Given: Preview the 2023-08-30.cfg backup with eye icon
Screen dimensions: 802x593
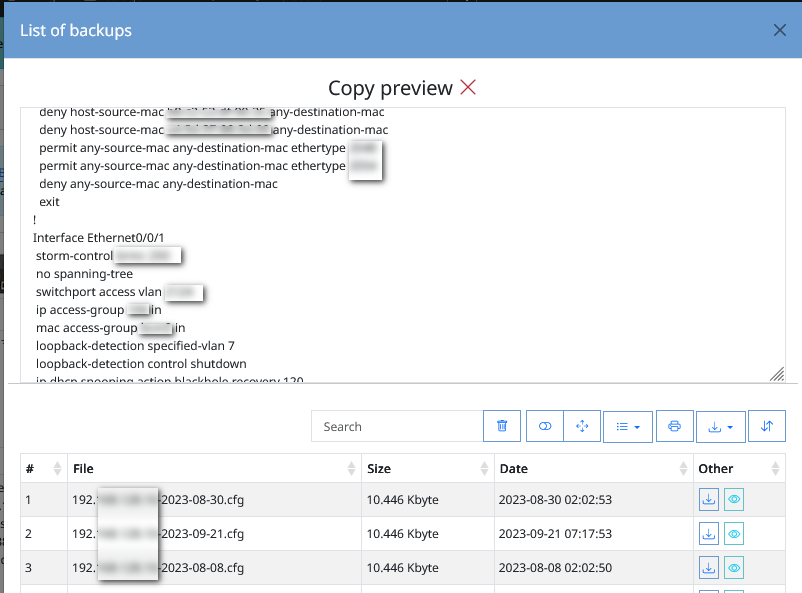Looking at the screenshot, I should point(734,499).
